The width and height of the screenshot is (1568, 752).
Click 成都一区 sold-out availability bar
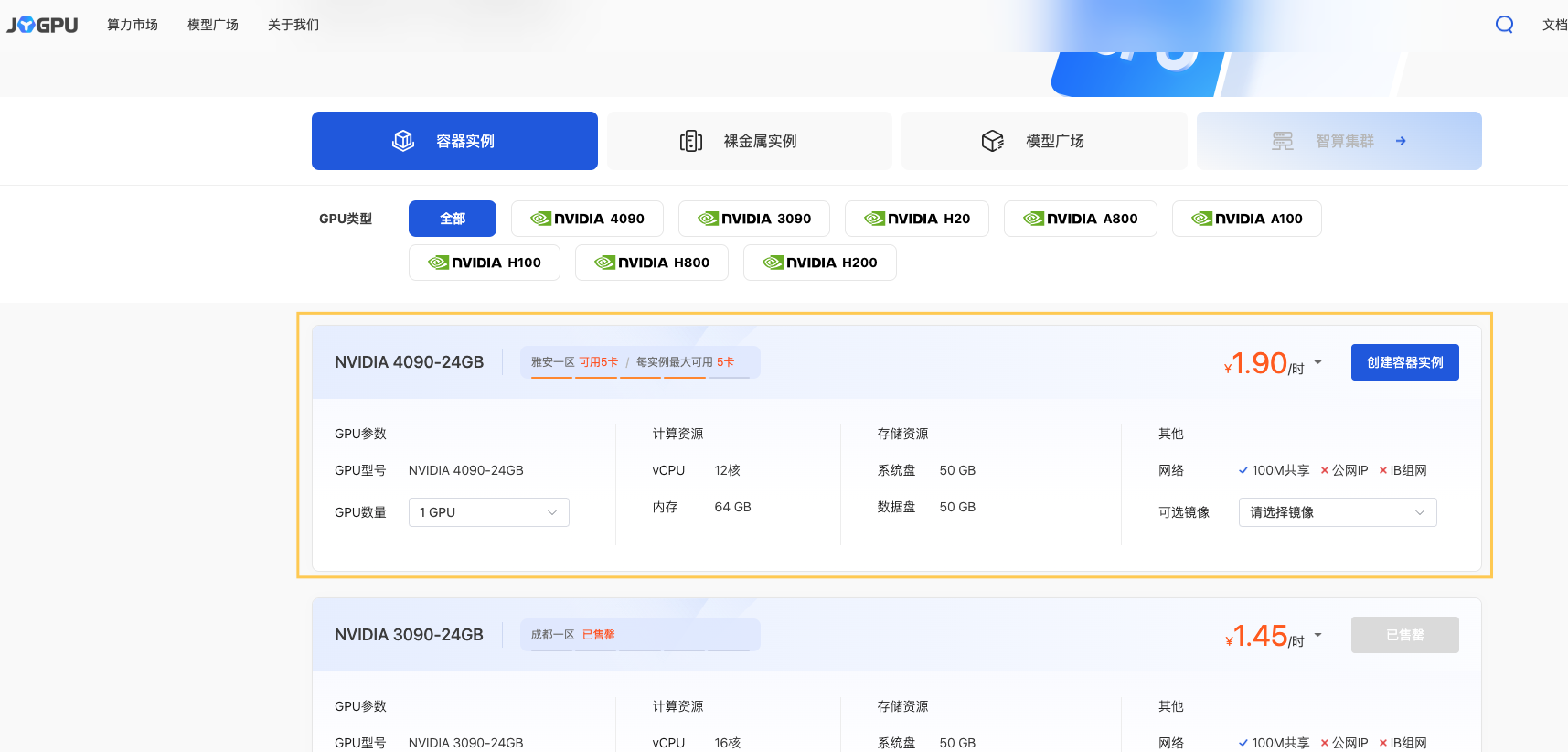[640, 635]
